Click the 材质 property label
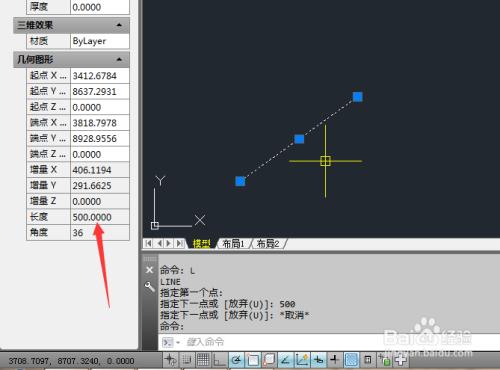The image size is (500, 370). 39,41
